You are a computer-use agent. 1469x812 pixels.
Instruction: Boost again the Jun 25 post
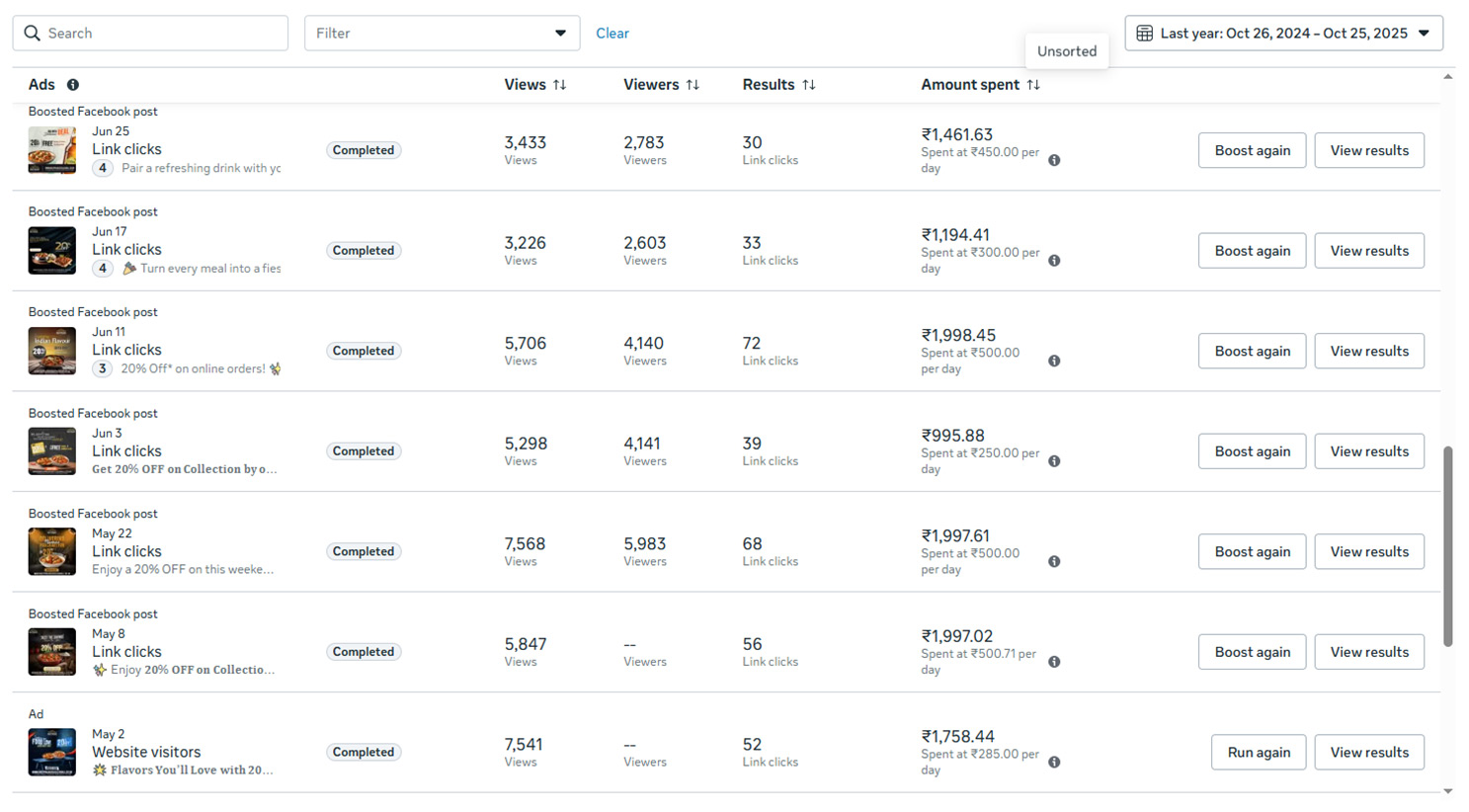[1252, 150]
